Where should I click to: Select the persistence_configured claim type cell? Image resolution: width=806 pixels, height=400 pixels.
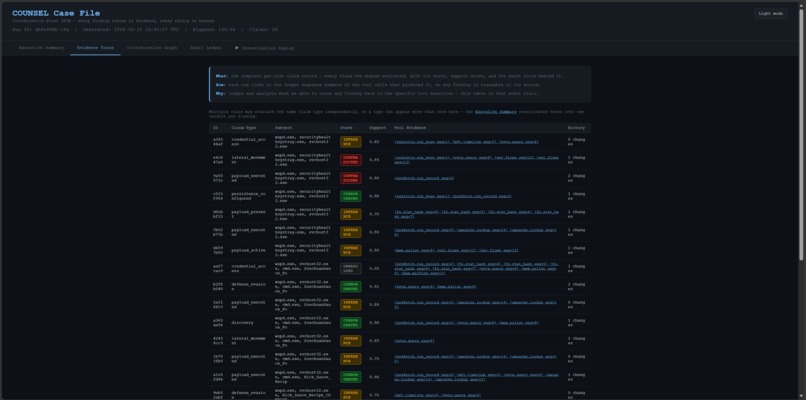247,196
